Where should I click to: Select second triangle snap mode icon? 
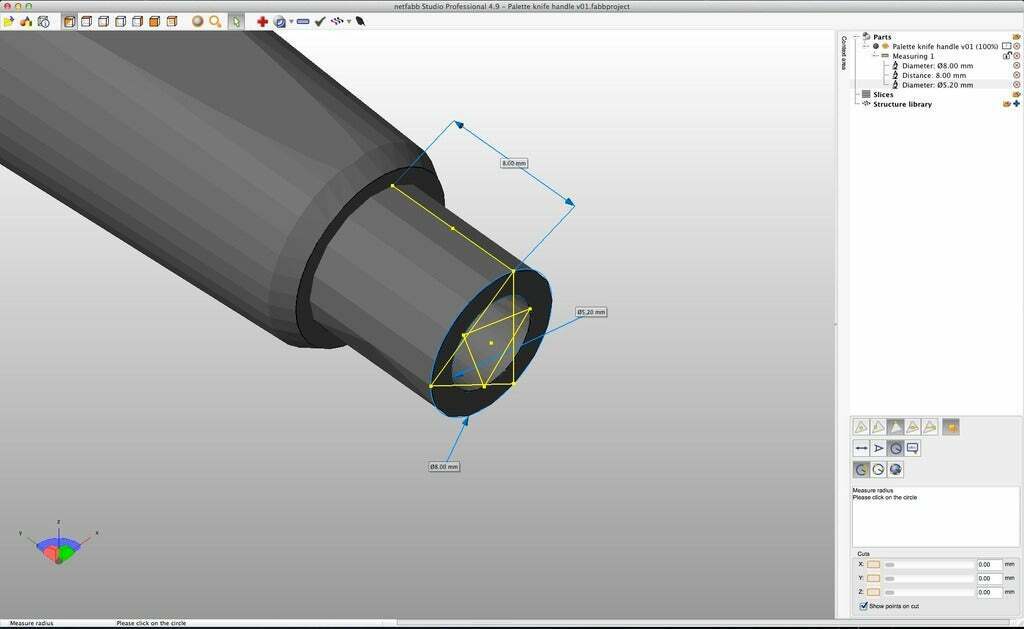tap(878, 427)
